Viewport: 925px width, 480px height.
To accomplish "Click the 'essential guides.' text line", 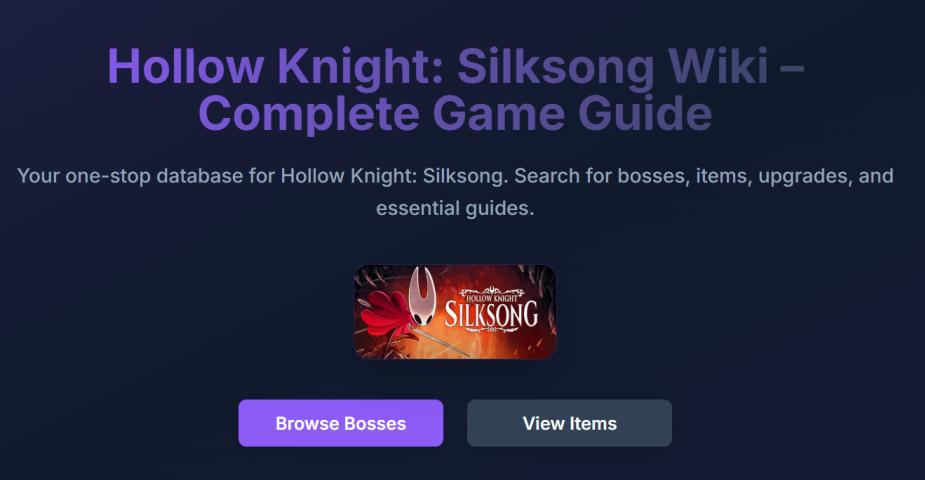I will [455, 208].
